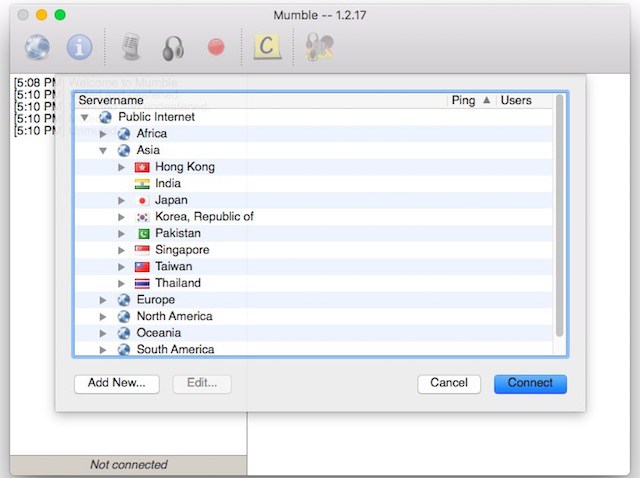Viewport: 640px width, 478px height.
Task: Select the Singapore text label
Action: click(x=182, y=250)
